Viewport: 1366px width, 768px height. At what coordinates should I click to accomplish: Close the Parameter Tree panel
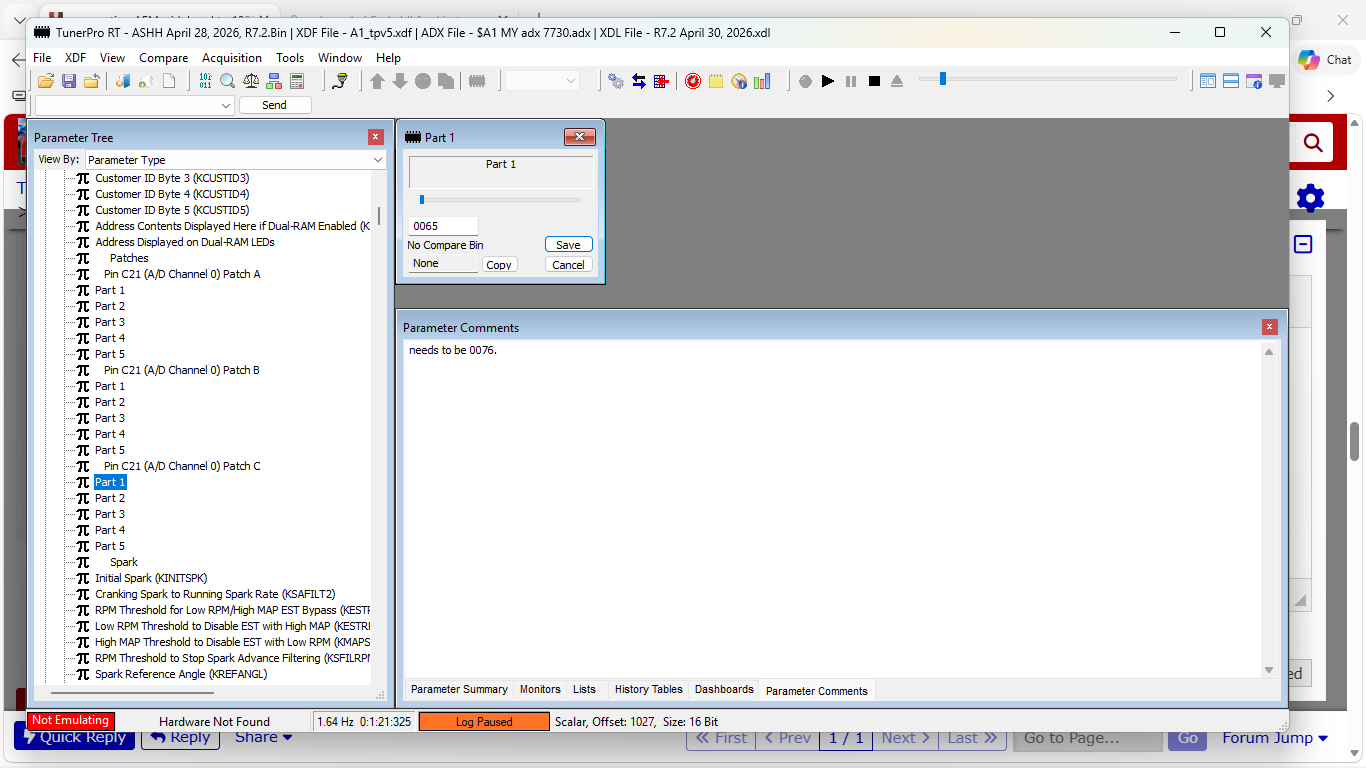376,137
